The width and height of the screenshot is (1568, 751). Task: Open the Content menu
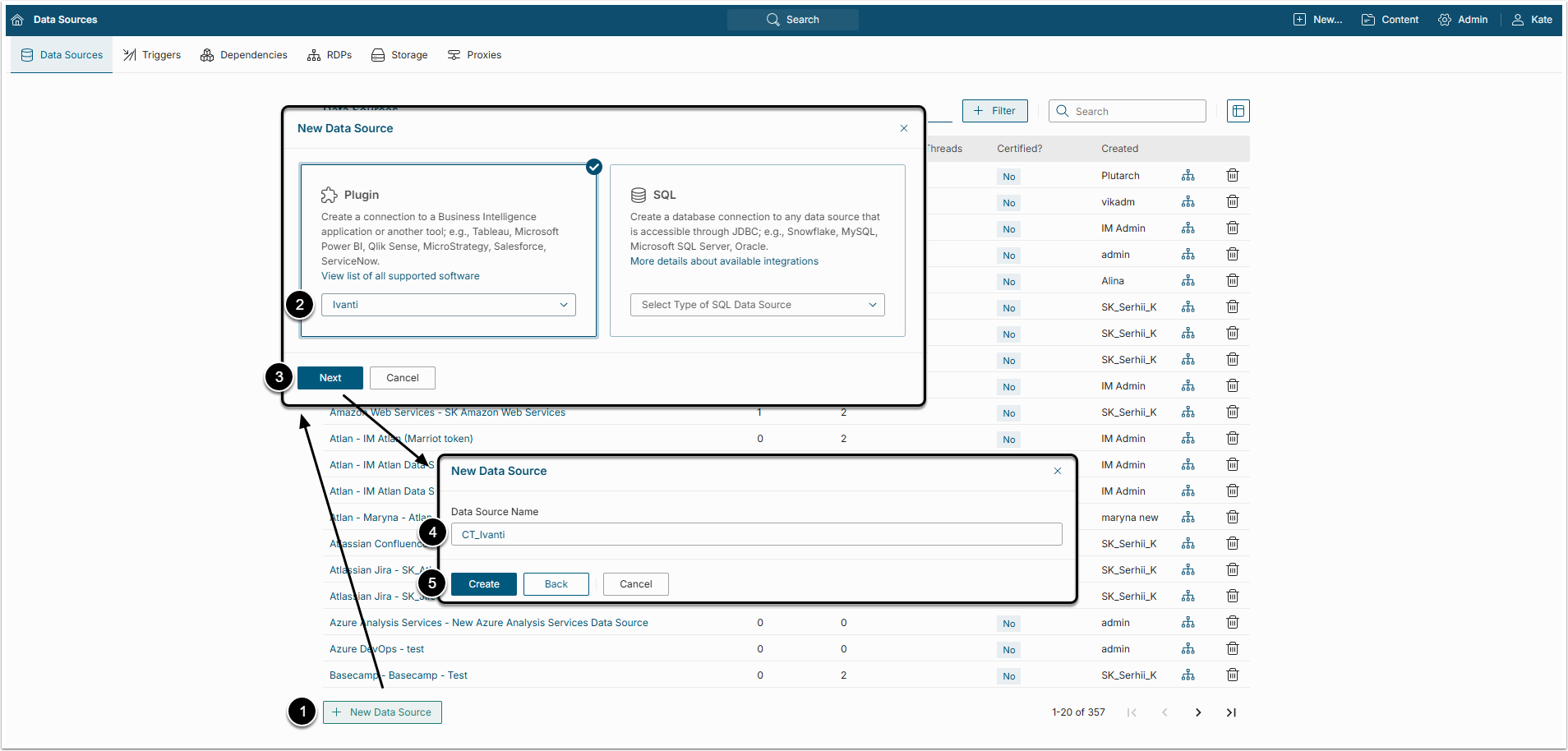(x=1390, y=20)
